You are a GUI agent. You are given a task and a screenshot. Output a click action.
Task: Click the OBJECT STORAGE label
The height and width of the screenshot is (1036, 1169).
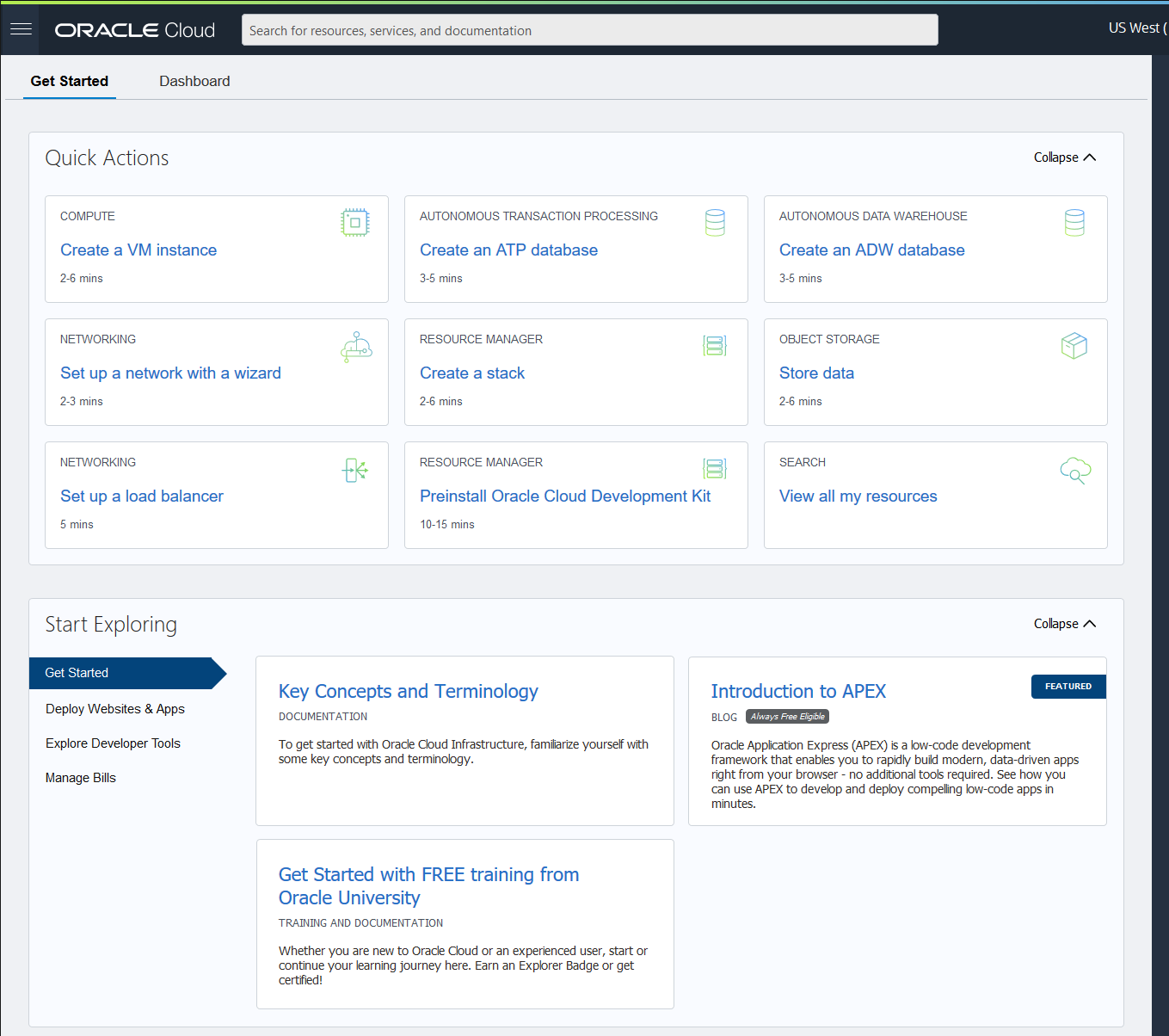pos(829,340)
